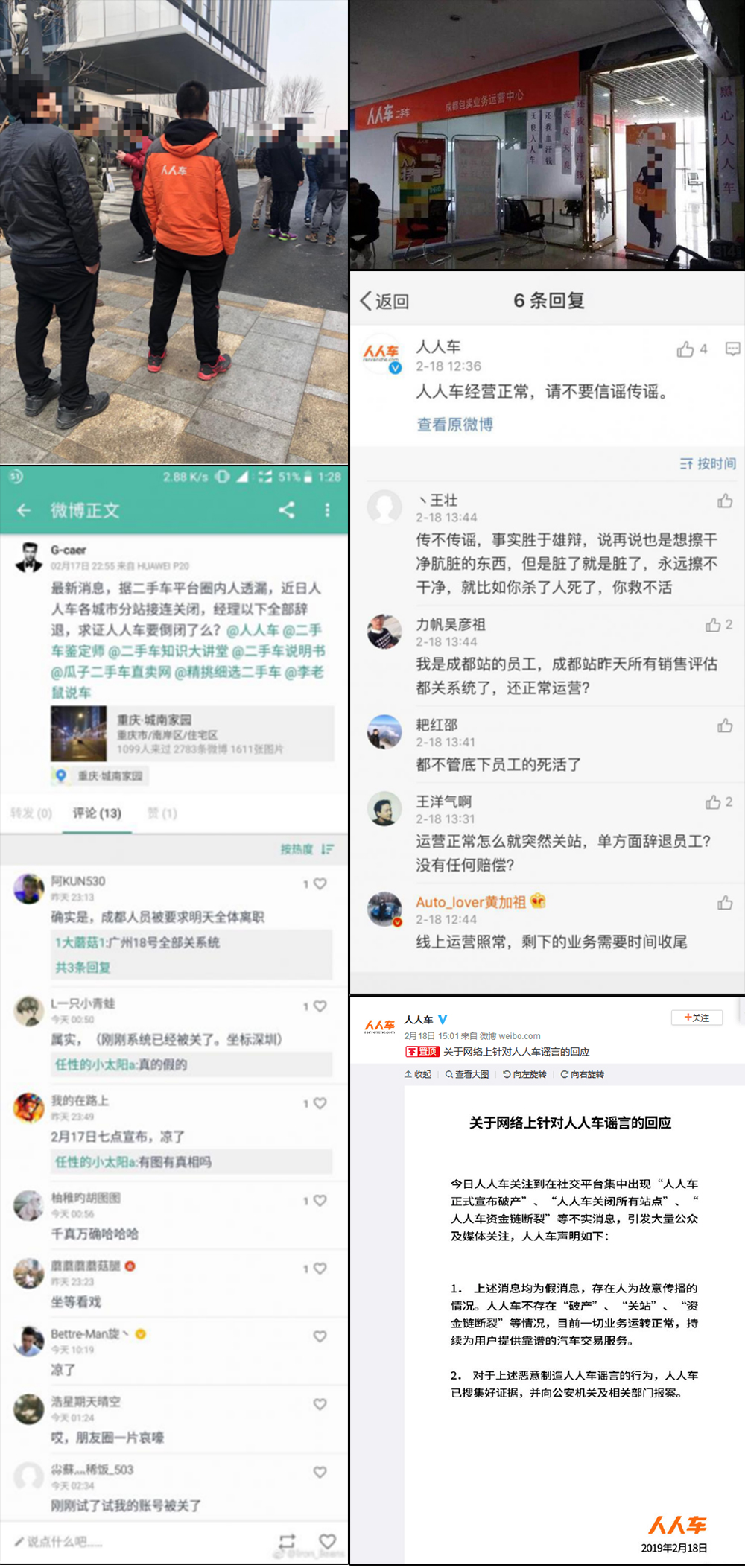745x1568 pixels.
Task: Open the 重庆·城南家园 location thumbnail
Action: 79,734
